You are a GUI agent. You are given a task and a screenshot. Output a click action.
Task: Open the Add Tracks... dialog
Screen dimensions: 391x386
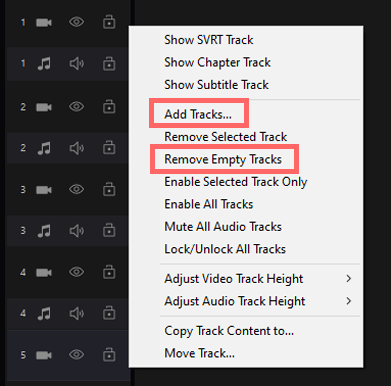click(x=198, y=114)
